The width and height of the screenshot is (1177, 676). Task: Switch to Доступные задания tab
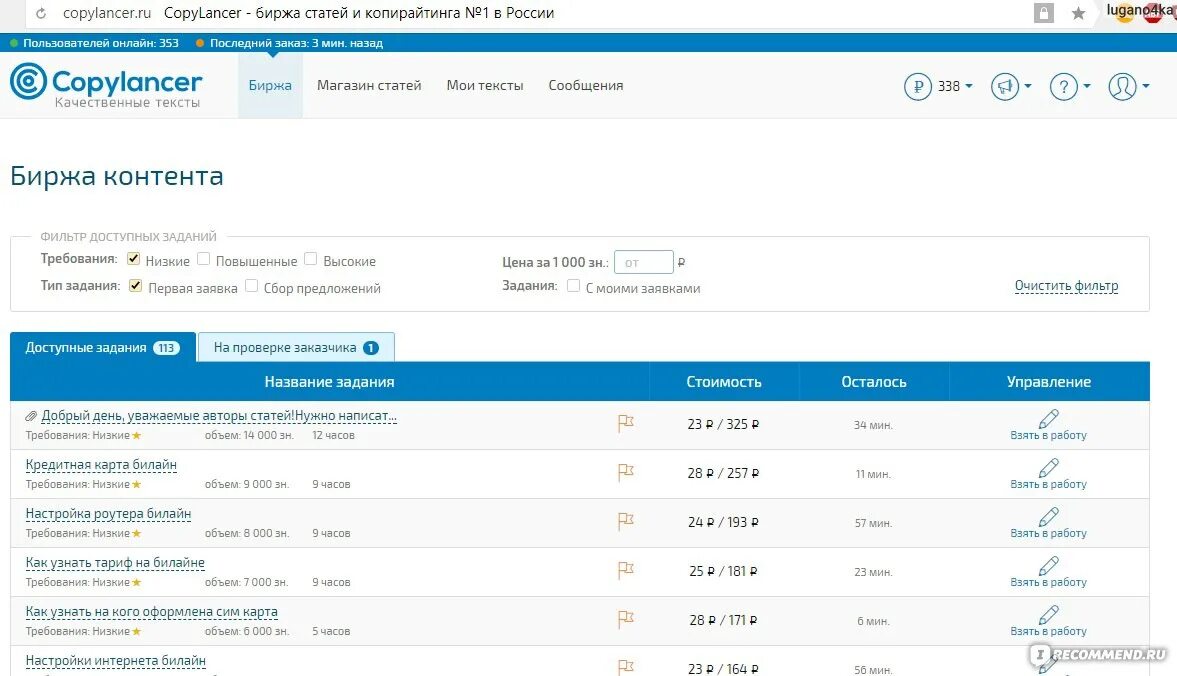click(x=103, y=347)
